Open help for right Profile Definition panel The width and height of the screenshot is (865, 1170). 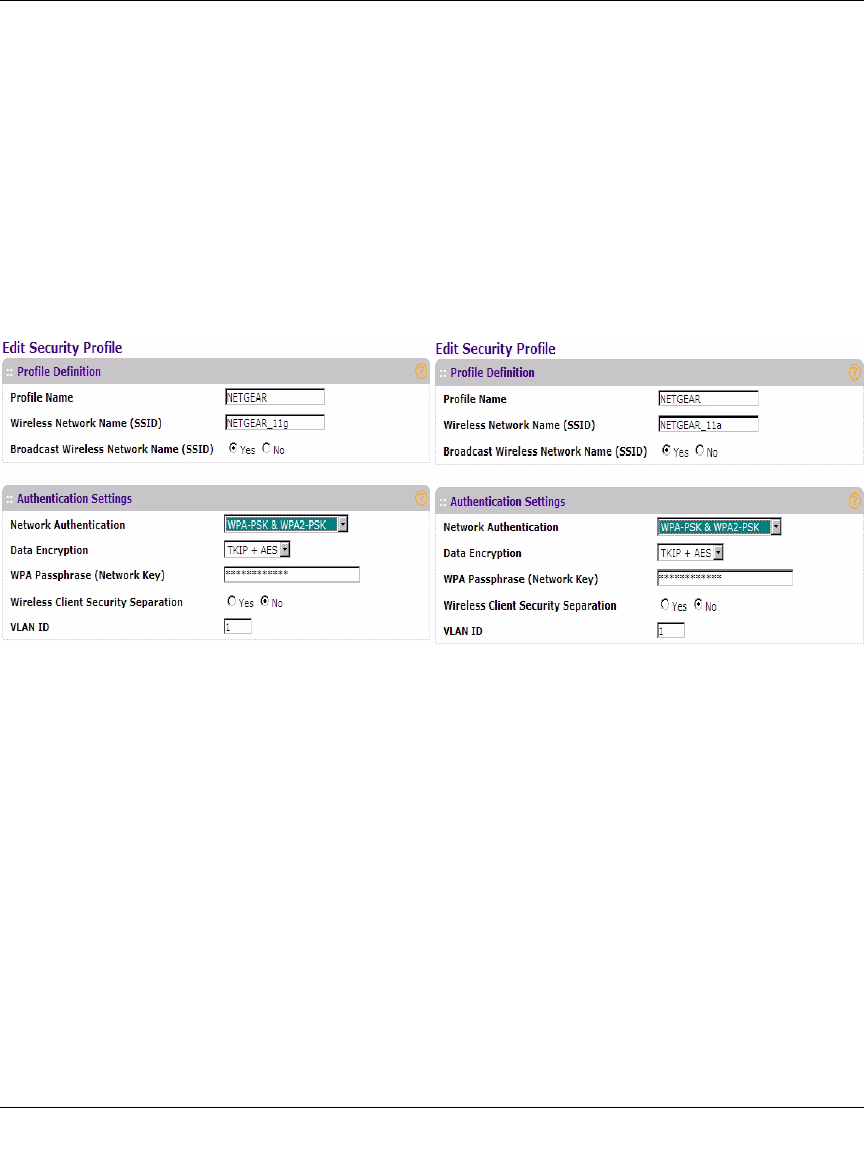coord(855,372)
